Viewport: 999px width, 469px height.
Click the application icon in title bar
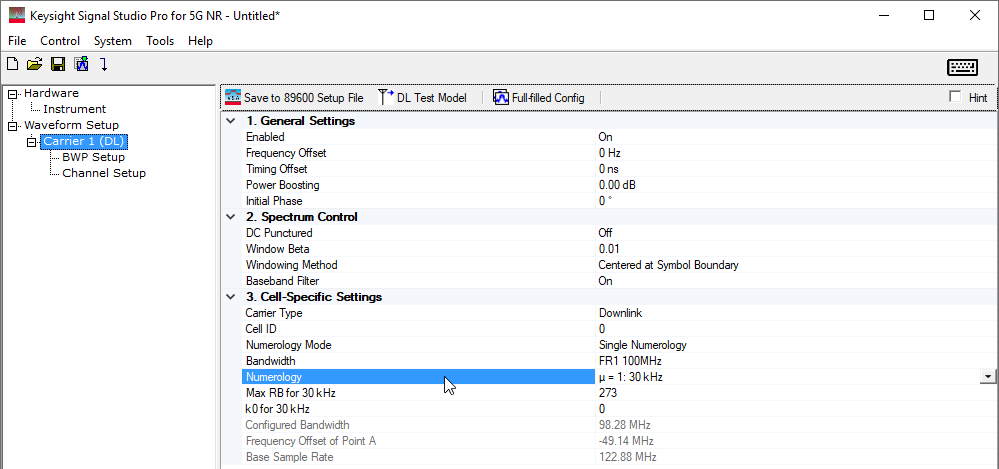(x=17, y=15)
